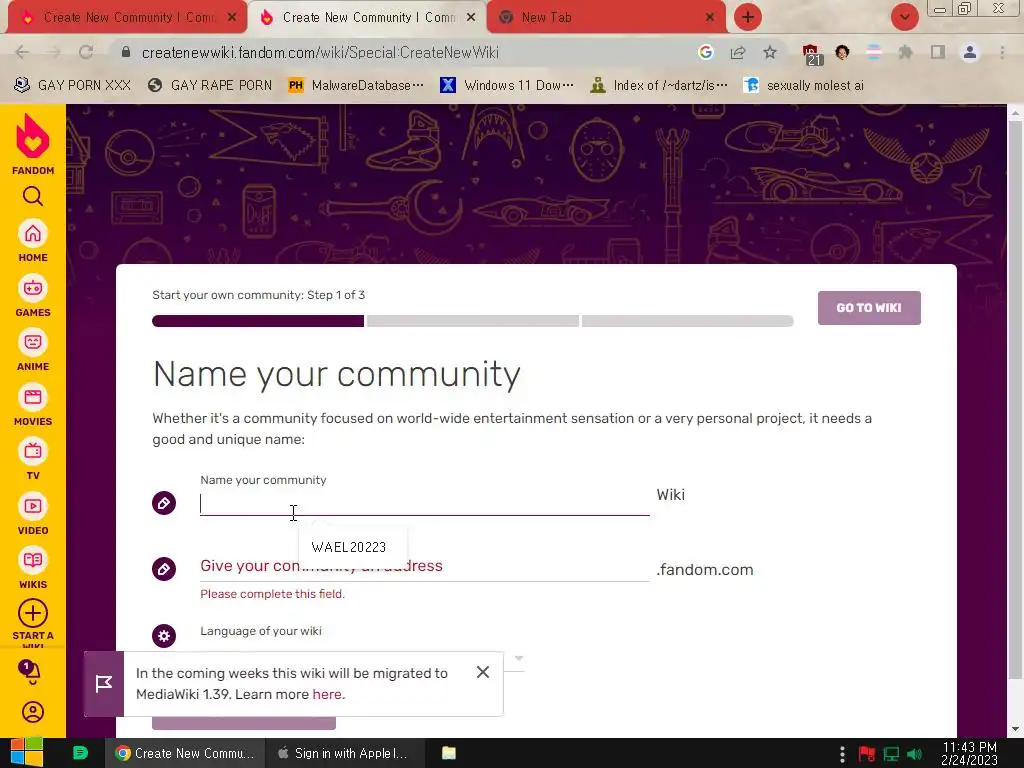Click the Start a Wiki plus icon
1024x768 pixels.
tap(33, 614)
